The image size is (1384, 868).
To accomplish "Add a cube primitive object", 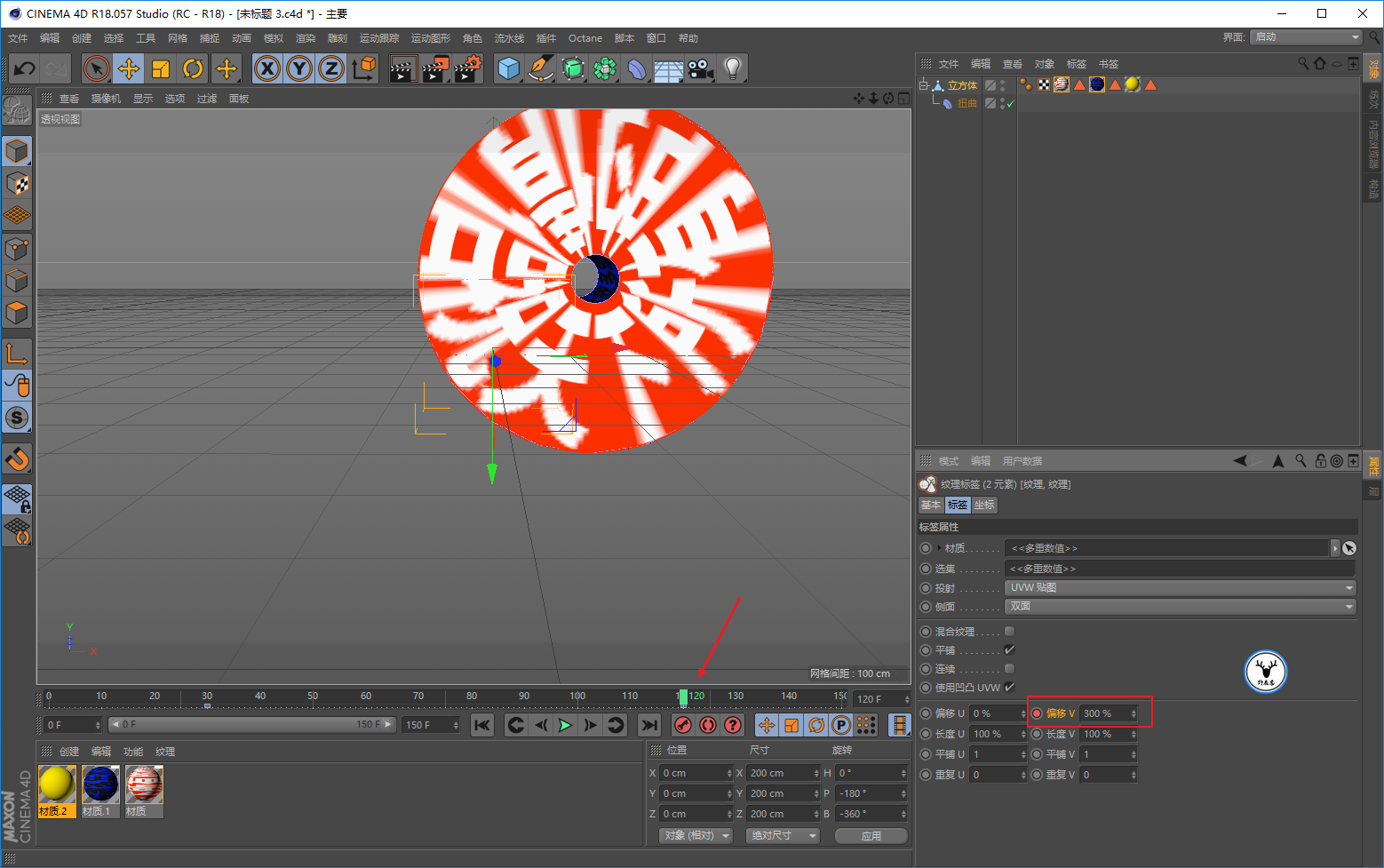I will click(x=509, y=68).
